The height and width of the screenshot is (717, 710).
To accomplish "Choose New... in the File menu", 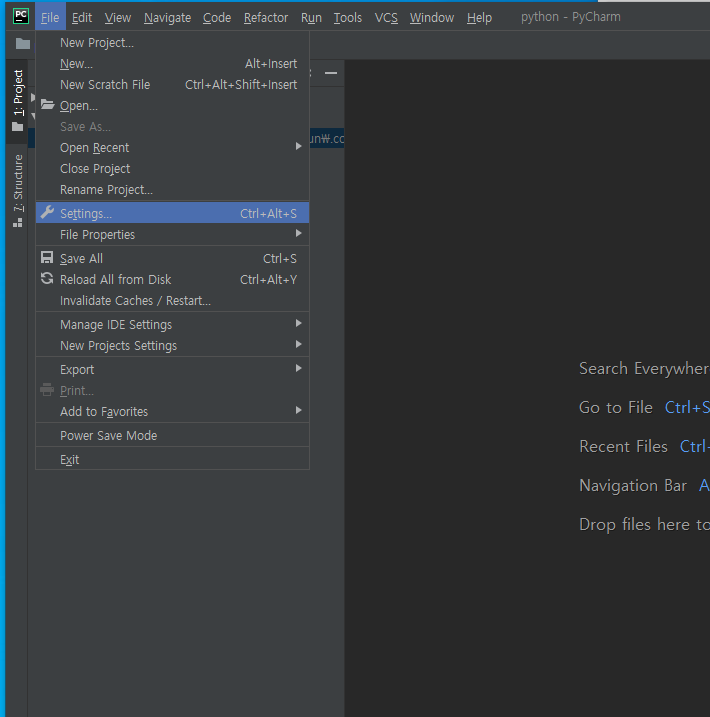I will tap(172, 64).
